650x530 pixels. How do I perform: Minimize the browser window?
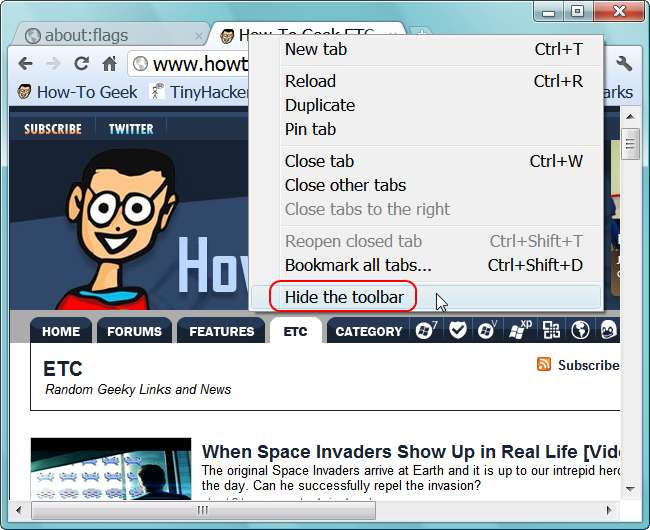548,12
